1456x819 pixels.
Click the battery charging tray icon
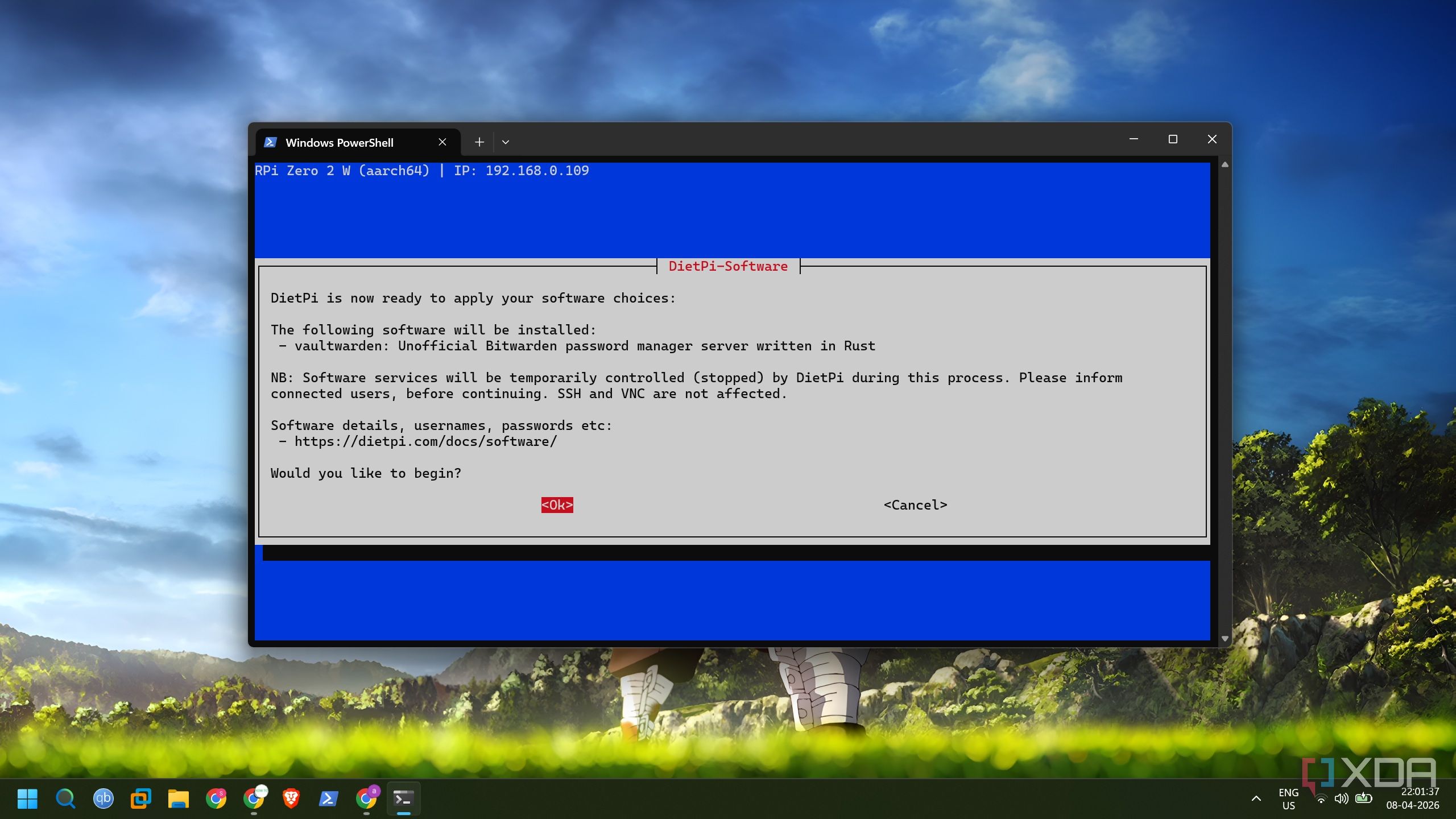(1363, 799)
